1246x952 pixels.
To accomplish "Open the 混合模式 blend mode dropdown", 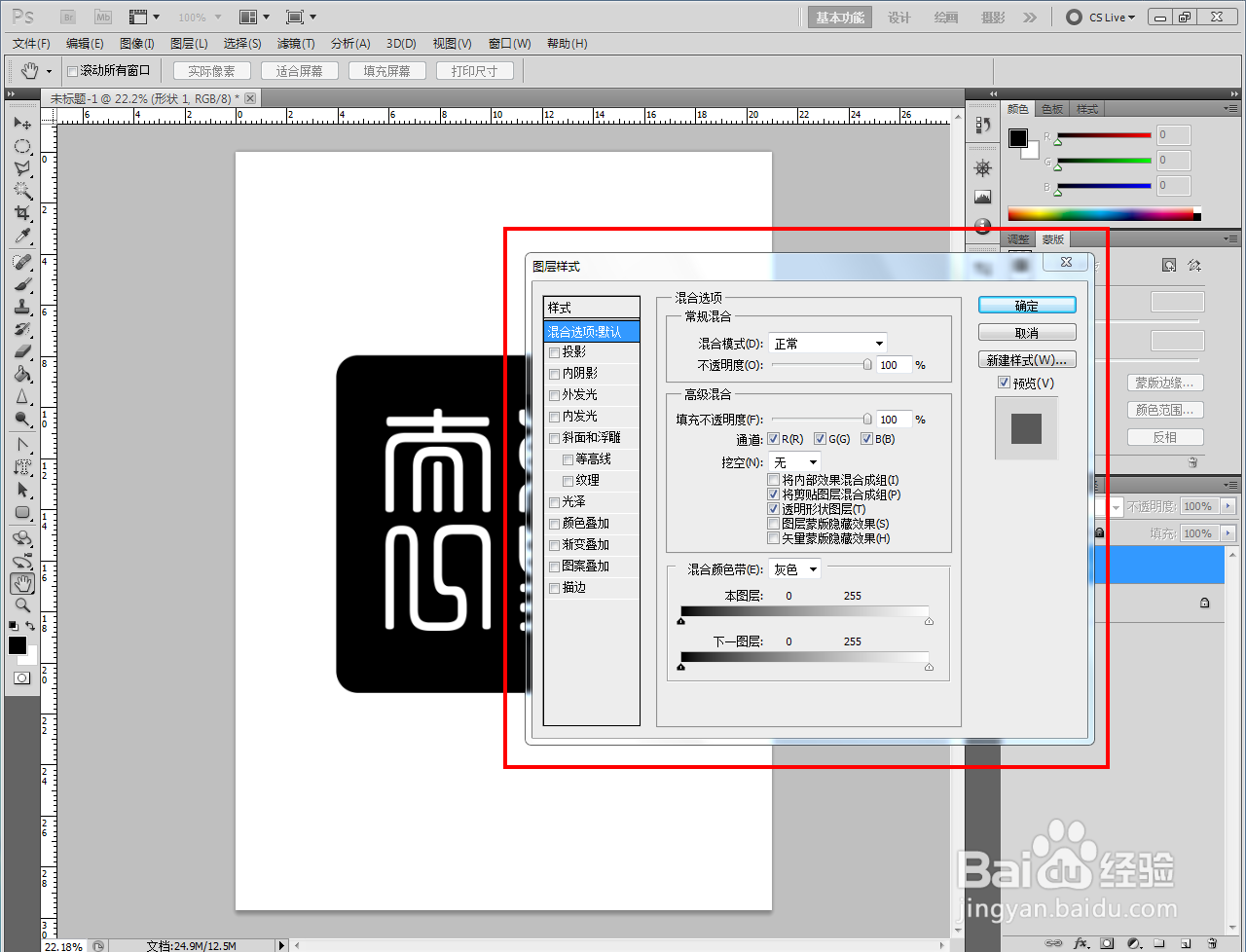I will (x=827, y=344).
